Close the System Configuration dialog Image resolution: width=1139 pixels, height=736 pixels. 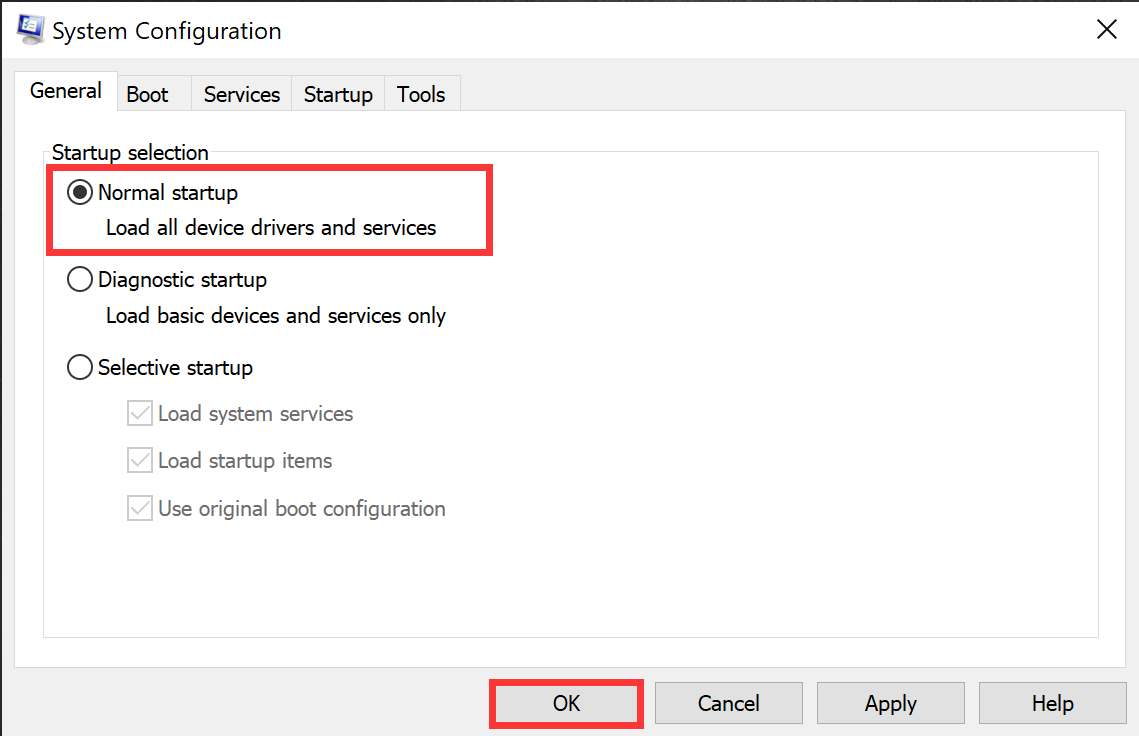tap(1106, 29)
